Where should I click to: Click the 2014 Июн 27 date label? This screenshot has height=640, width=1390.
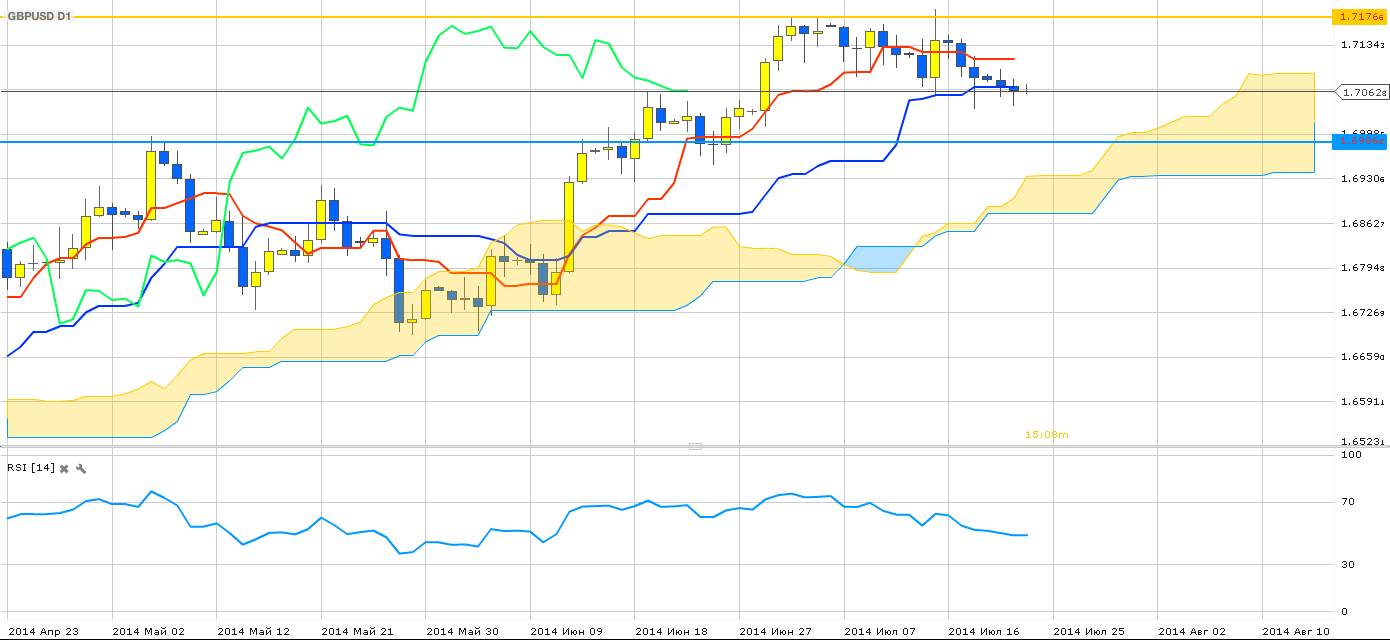(775, 631)
